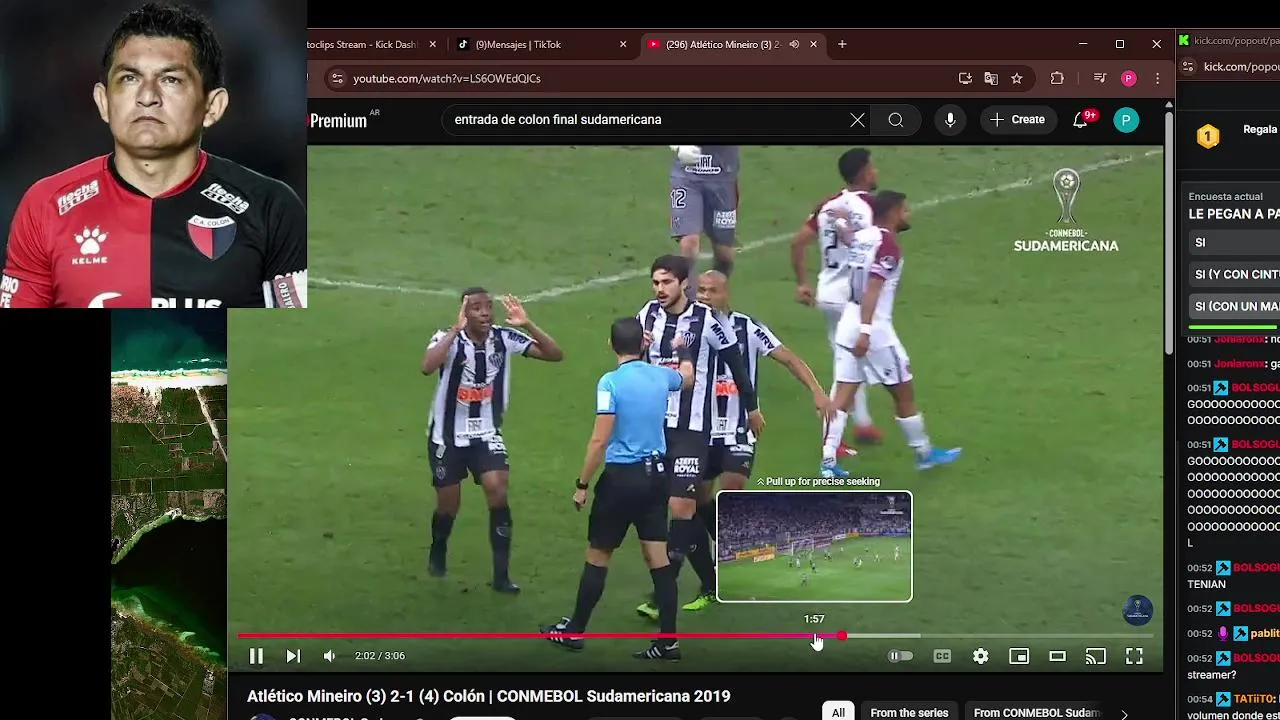The image size is (1280, 720).
Task: Switch to theater mode
Action: pos(1057,656)
